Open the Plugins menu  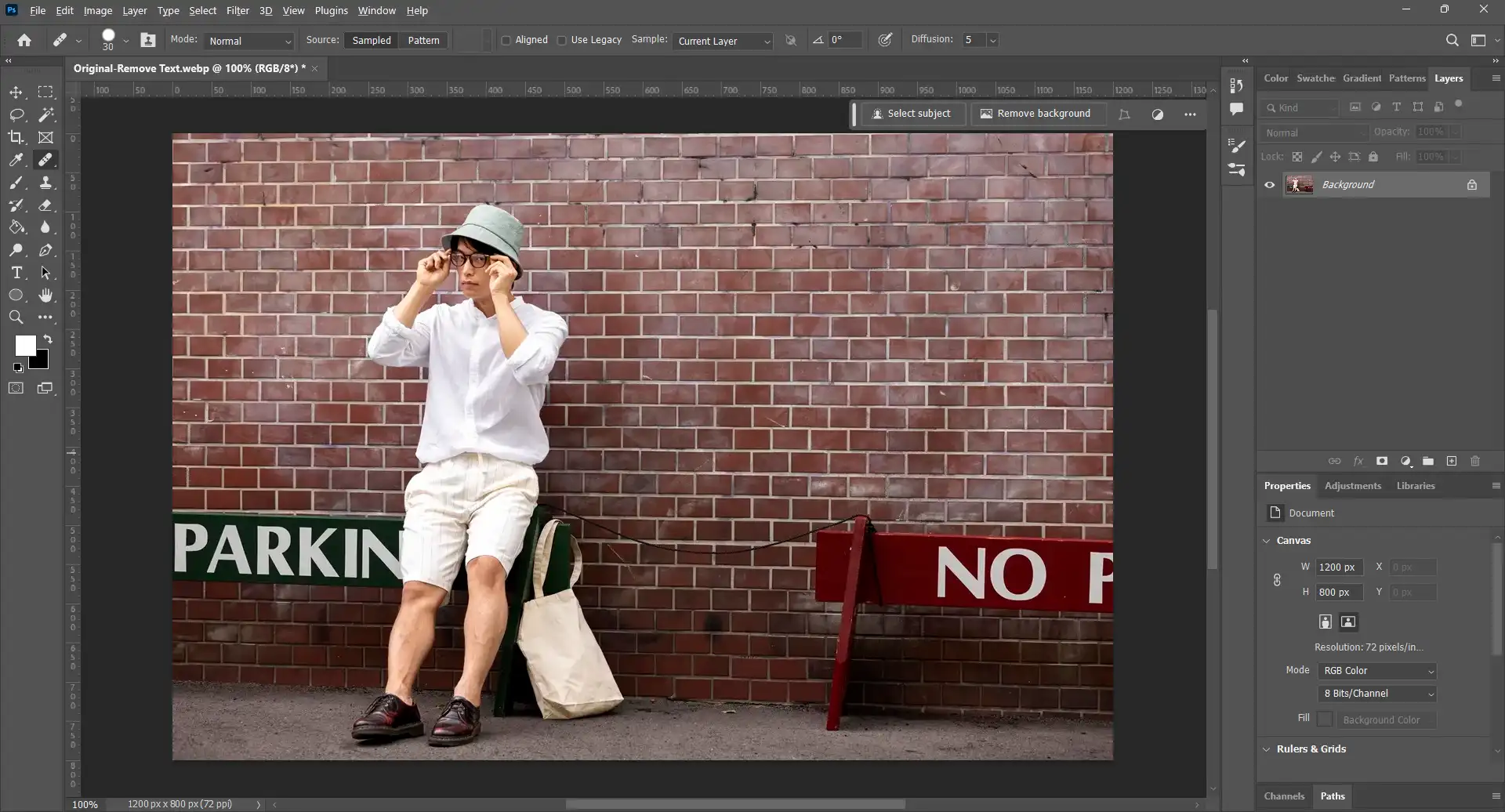pos(331,10)
